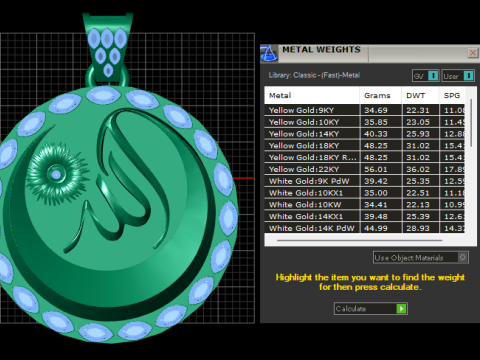Click the 34.41 grams value
The height and width of the screenshot is (360, 480).
click(376, 205)
